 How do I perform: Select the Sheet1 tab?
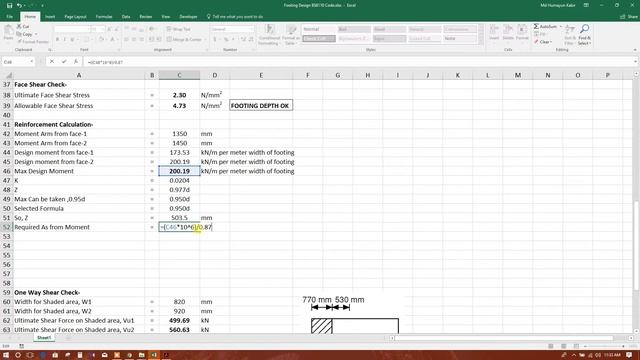point(44,338)
